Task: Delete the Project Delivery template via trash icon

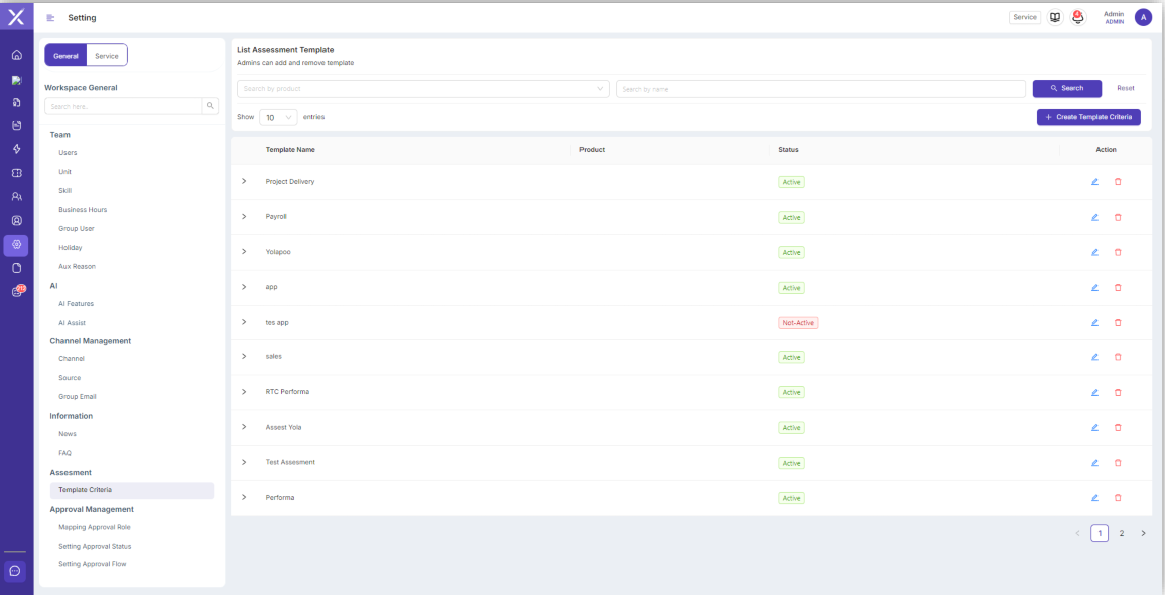Action: click(x=1118, y=181)
